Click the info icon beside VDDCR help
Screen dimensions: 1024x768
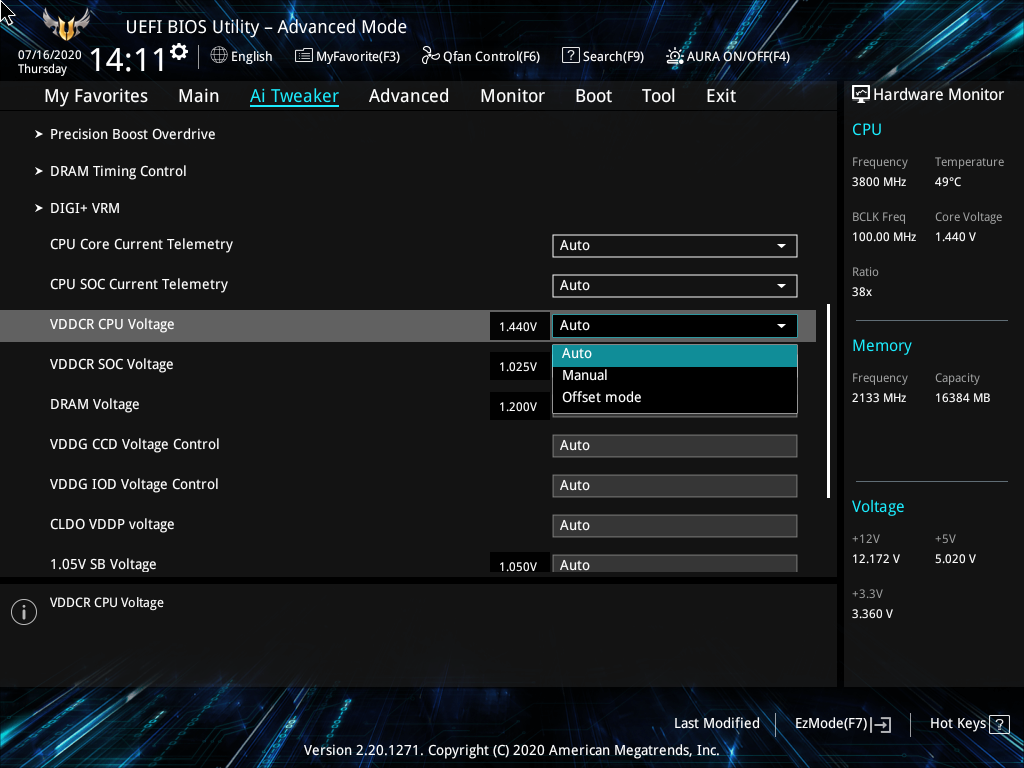[x=24, y=612]
